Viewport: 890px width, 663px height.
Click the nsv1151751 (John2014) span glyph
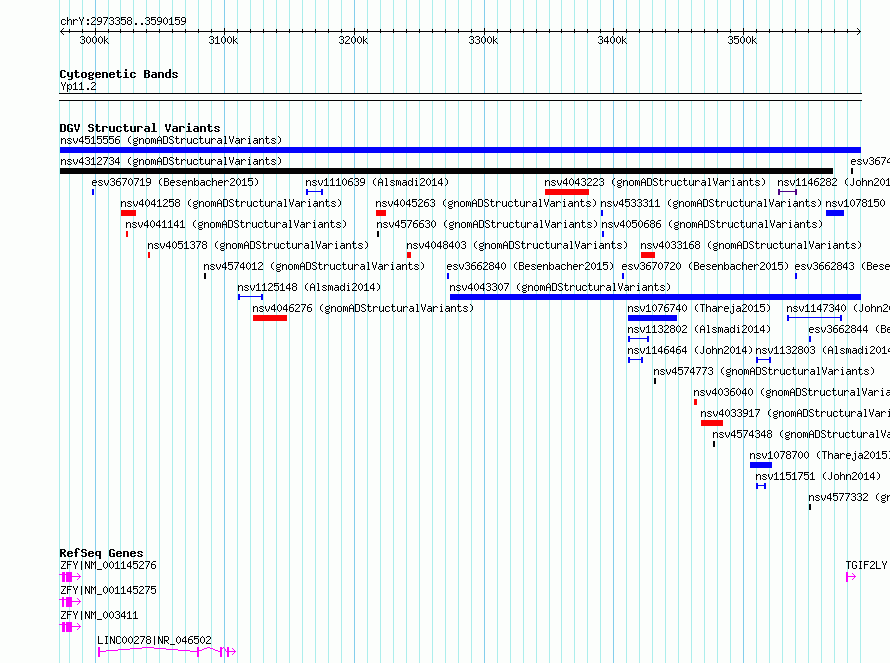click(761, 486)
